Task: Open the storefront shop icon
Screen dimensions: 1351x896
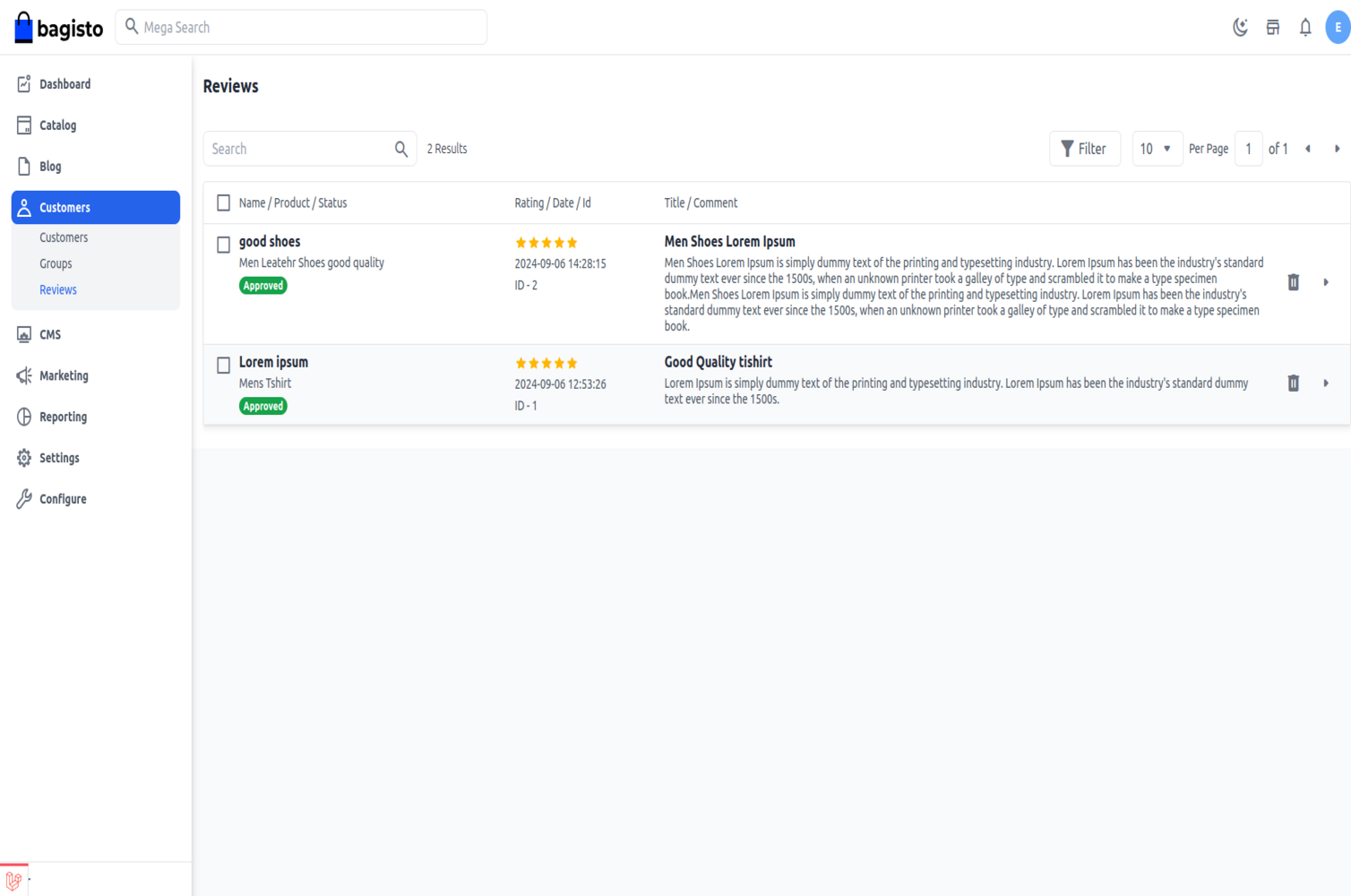Action: coord(1273,27)
